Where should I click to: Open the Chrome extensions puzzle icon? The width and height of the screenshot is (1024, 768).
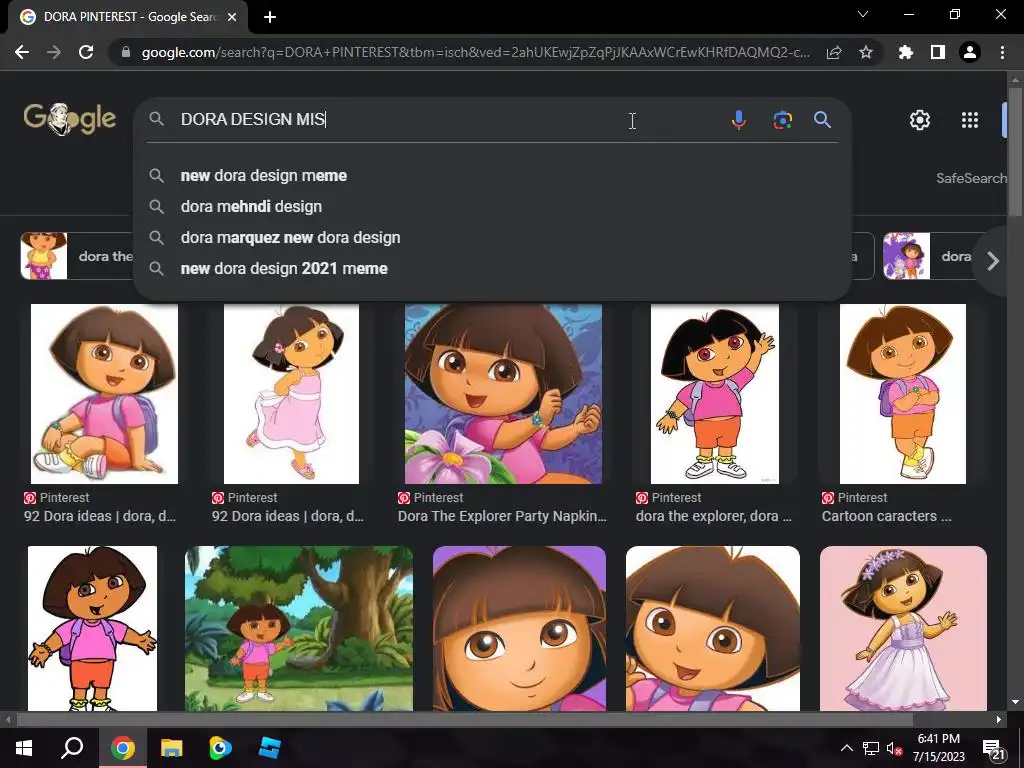pos(906,52)
